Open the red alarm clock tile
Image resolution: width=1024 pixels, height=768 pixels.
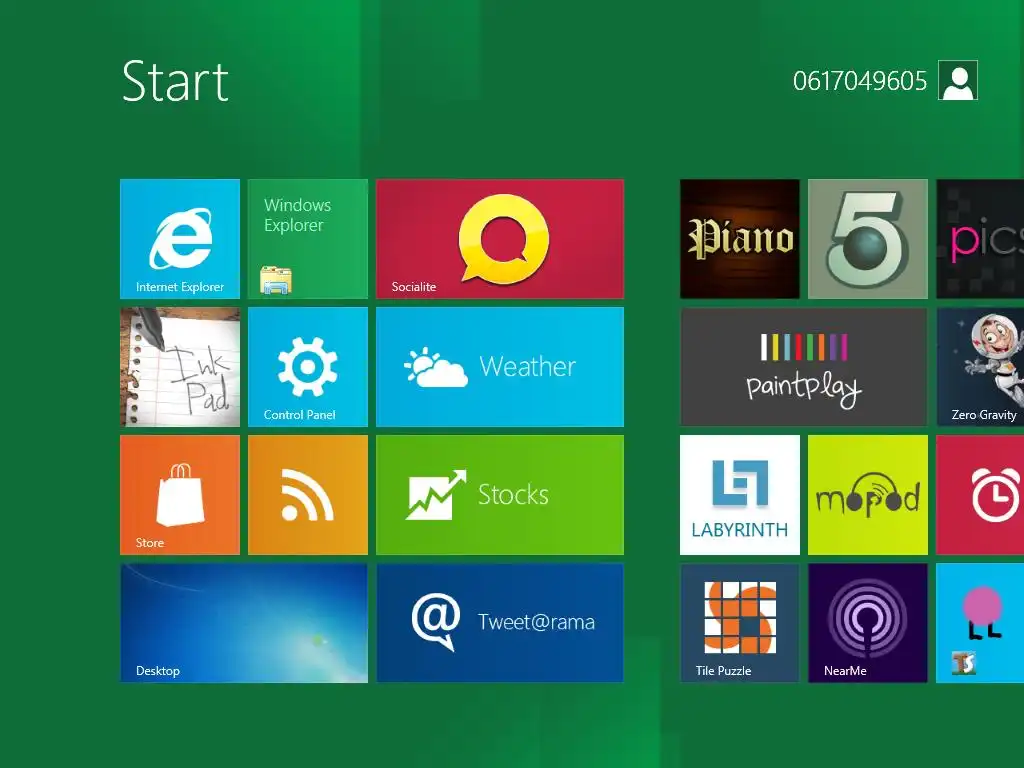980,495
